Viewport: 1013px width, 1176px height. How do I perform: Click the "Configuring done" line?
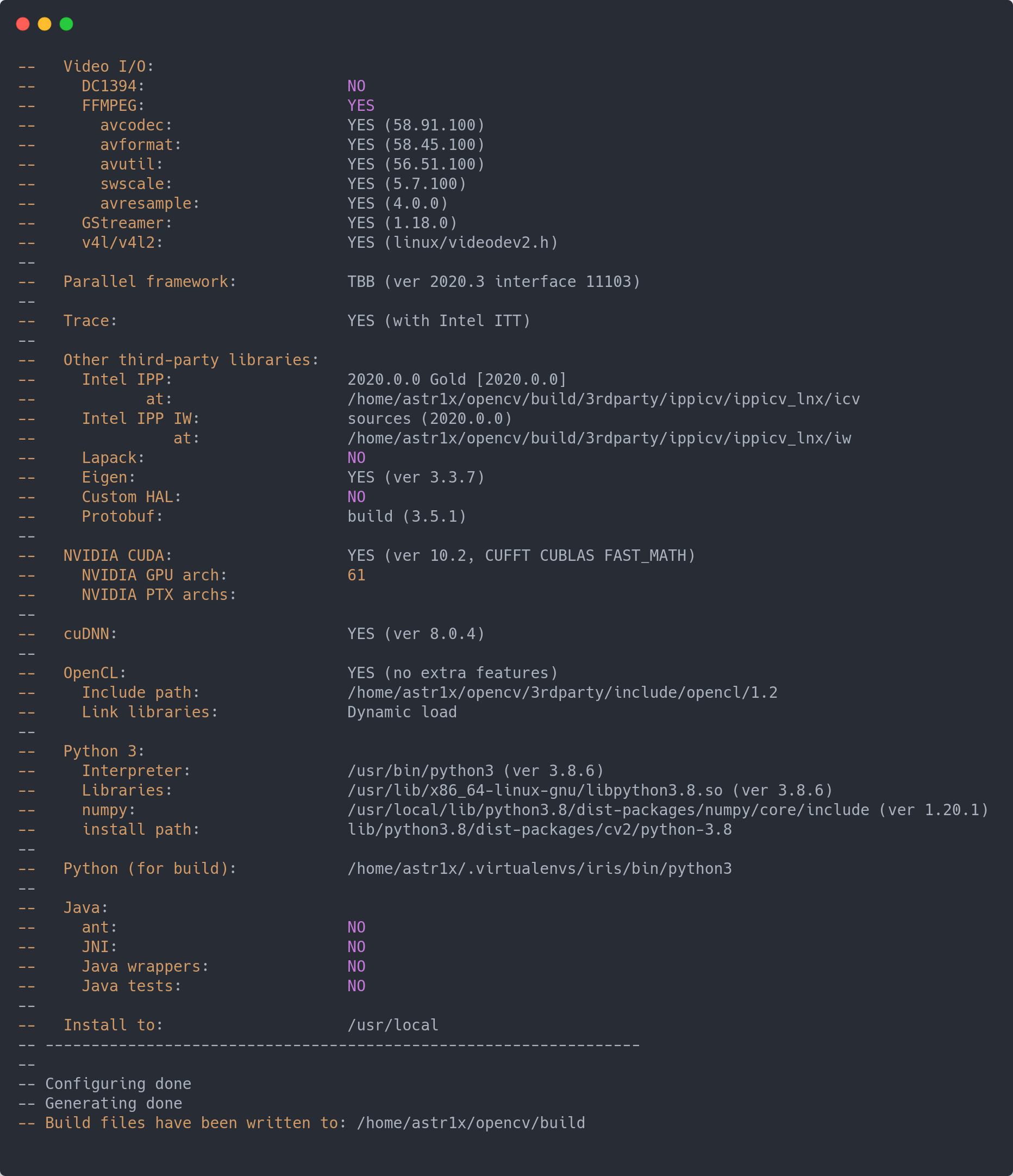tap(118, 1084)
